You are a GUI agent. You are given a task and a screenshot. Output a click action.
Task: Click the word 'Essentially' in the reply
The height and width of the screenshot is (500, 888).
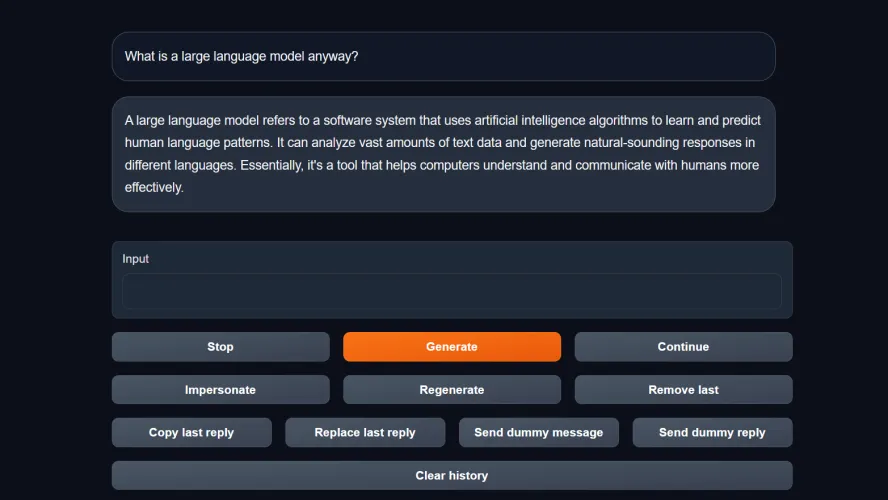pos(273,165)
